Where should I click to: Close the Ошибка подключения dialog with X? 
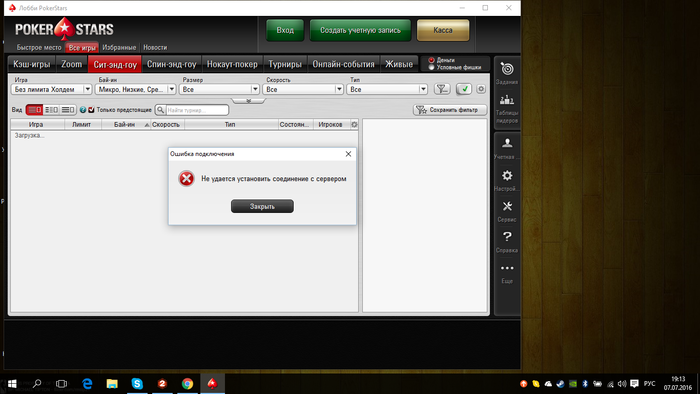click(x=348, y=154)
